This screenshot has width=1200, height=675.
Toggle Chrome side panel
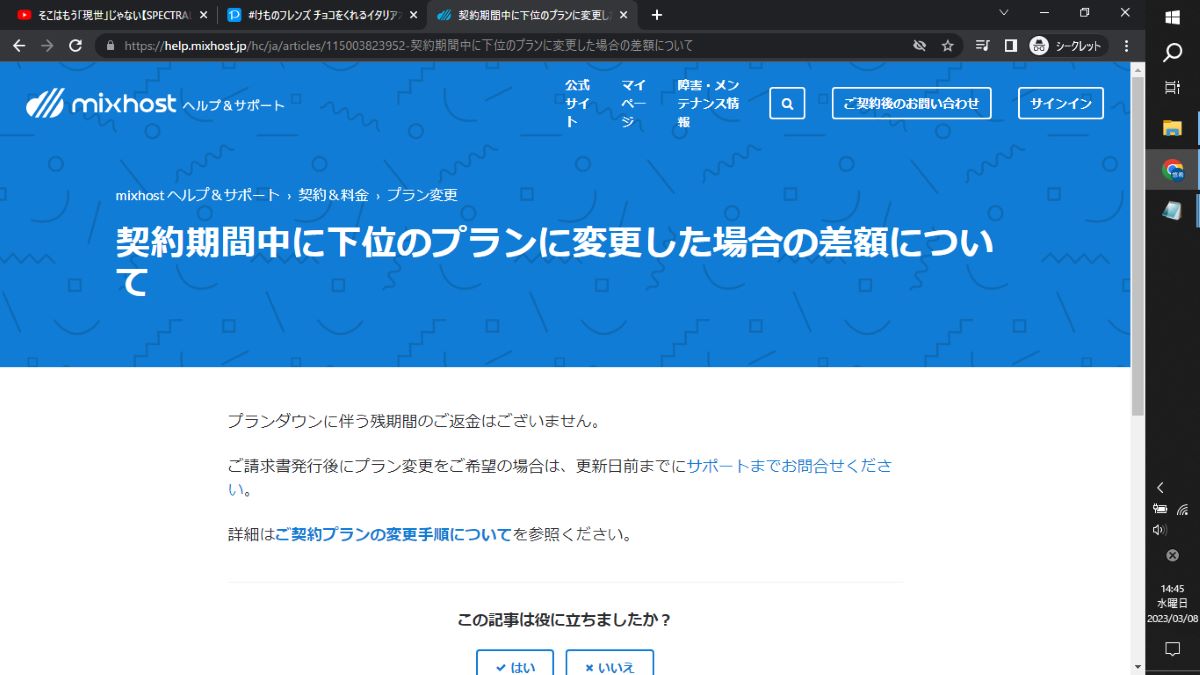click(1010, 46)
